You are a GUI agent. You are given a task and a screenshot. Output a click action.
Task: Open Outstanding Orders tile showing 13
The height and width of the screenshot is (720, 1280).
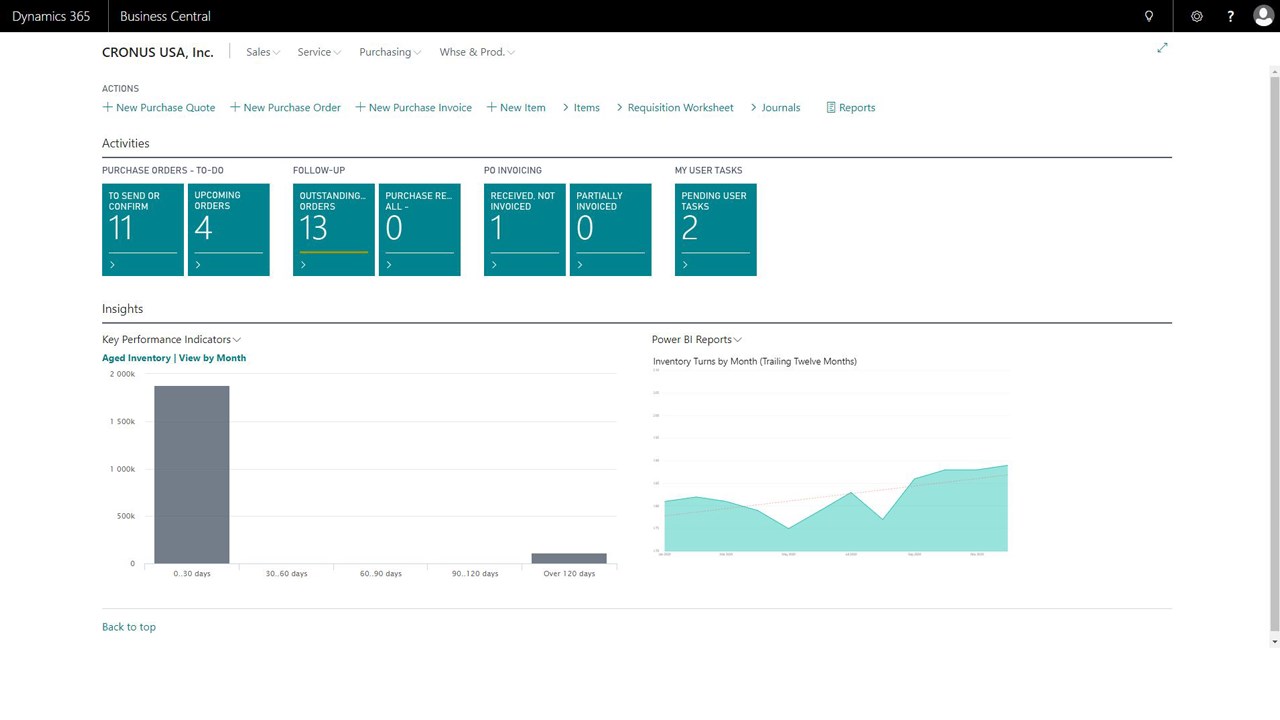[334, 230]
